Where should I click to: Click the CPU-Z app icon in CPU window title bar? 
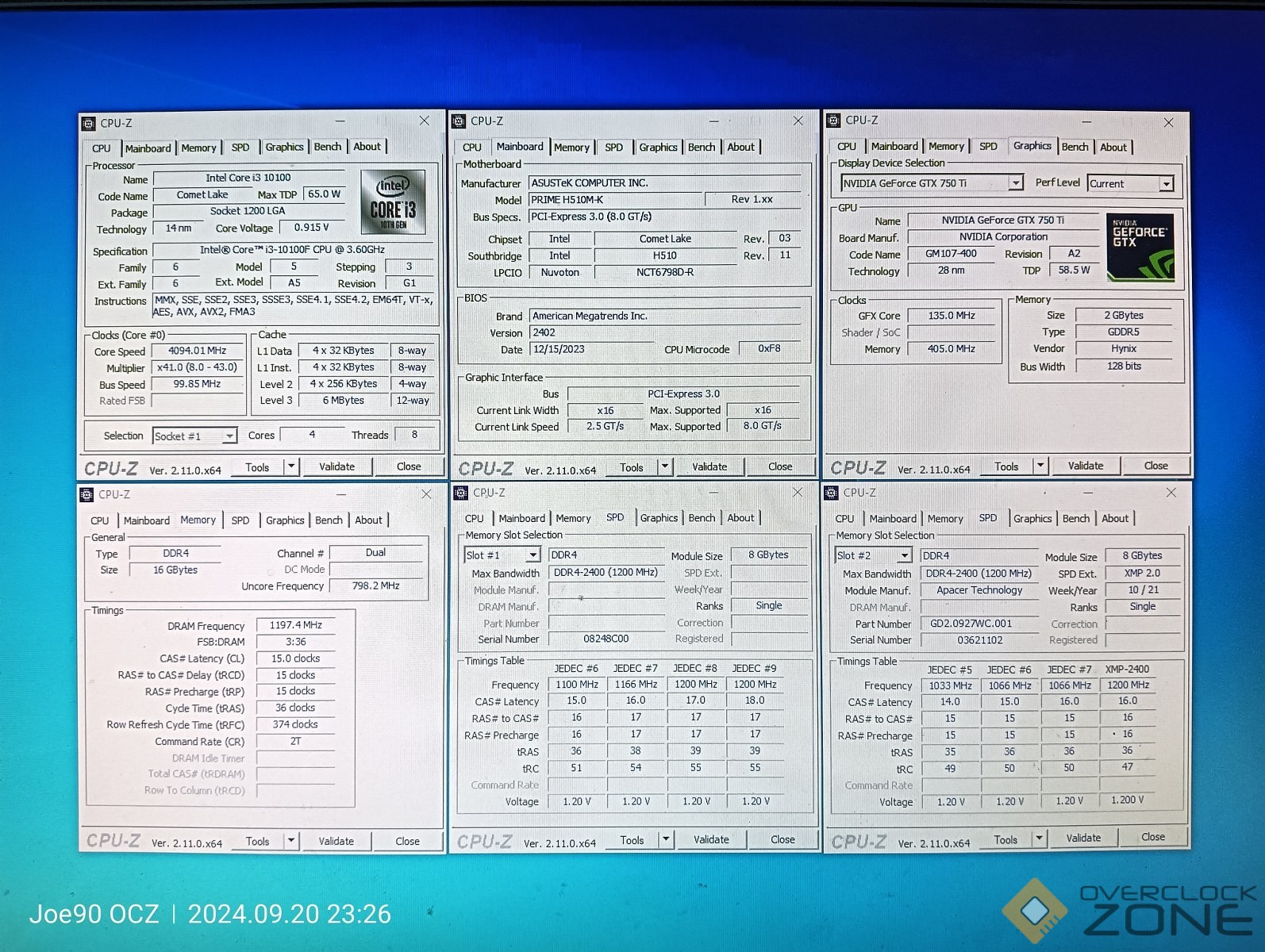[88, 124]
